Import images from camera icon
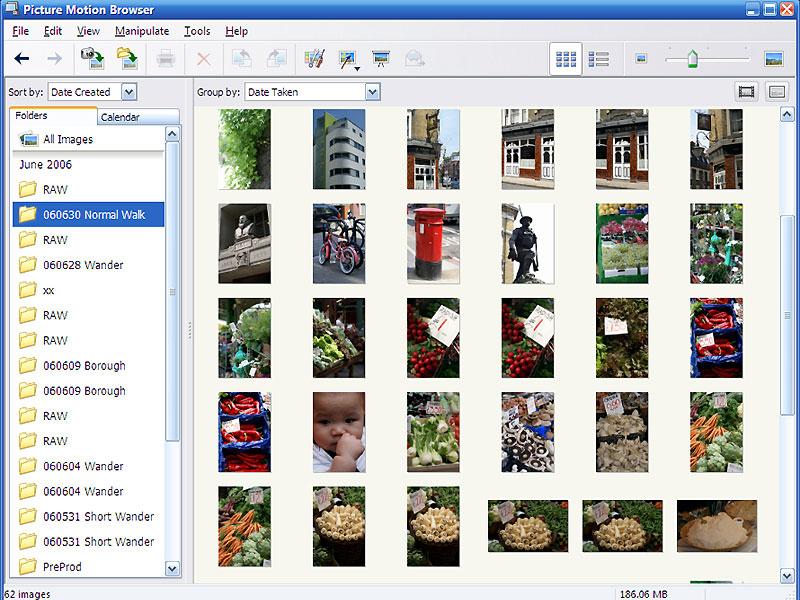Image resolution: width=800 pixels, height=600 pixels. coord(92,59)
